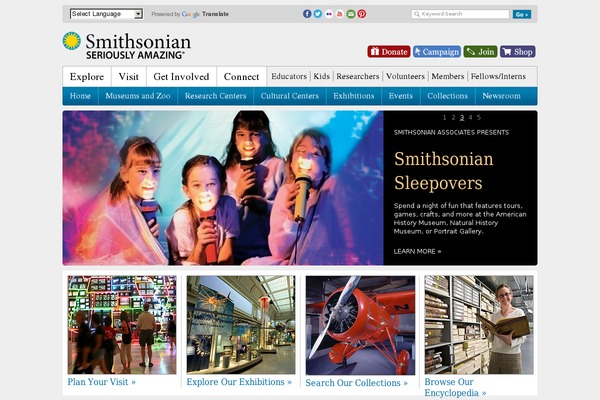Image resolution: width=600 pixels, height=400 pixels.
Task: Switch carousel to slide 5
Action: pos(479,118)
